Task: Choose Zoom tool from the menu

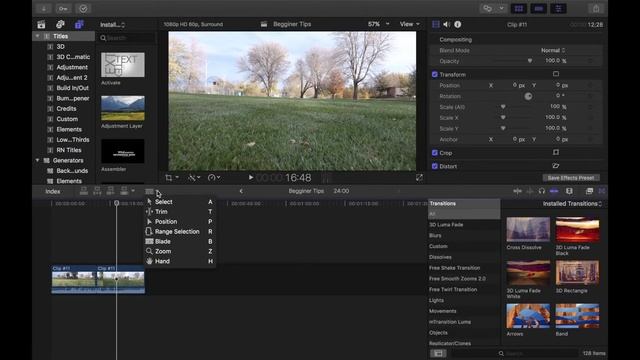Action: pyautogui.click(x=180, y=251)
